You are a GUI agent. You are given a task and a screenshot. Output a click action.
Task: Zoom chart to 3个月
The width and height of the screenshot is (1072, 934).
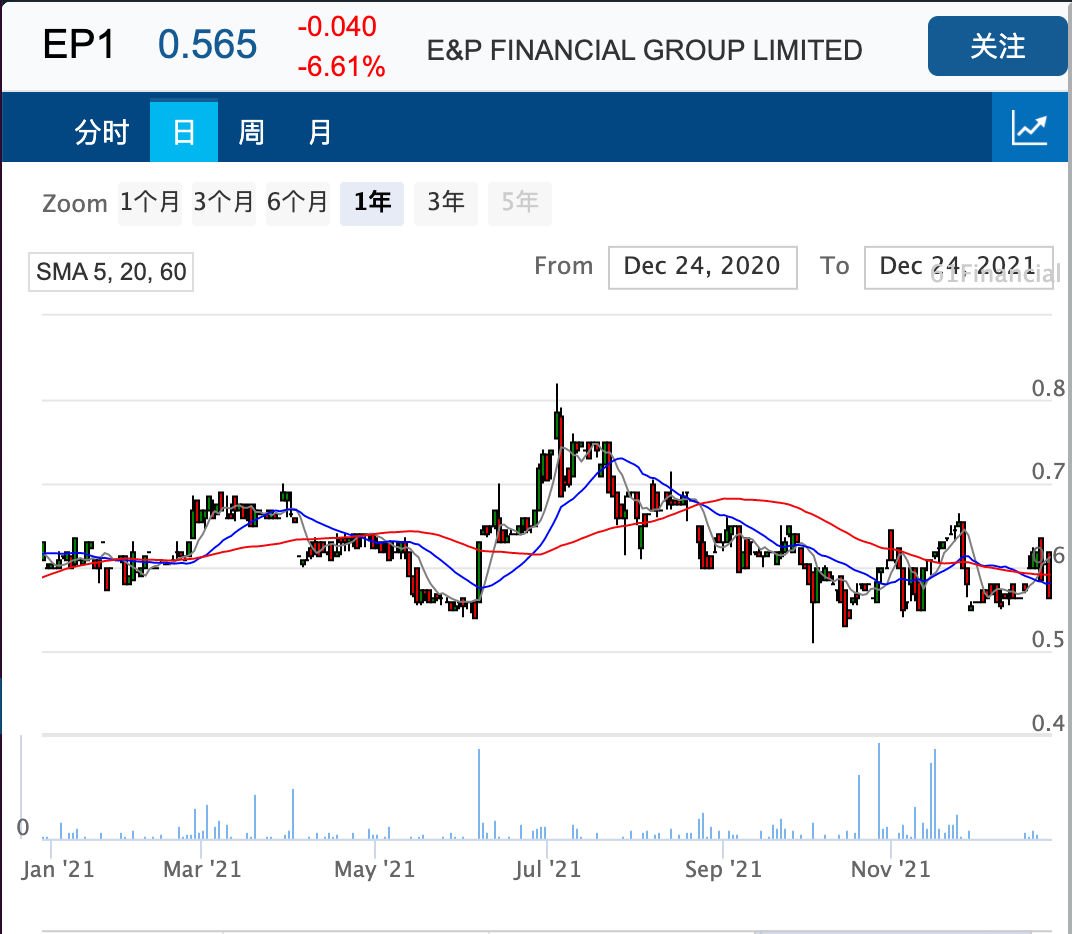224,203
